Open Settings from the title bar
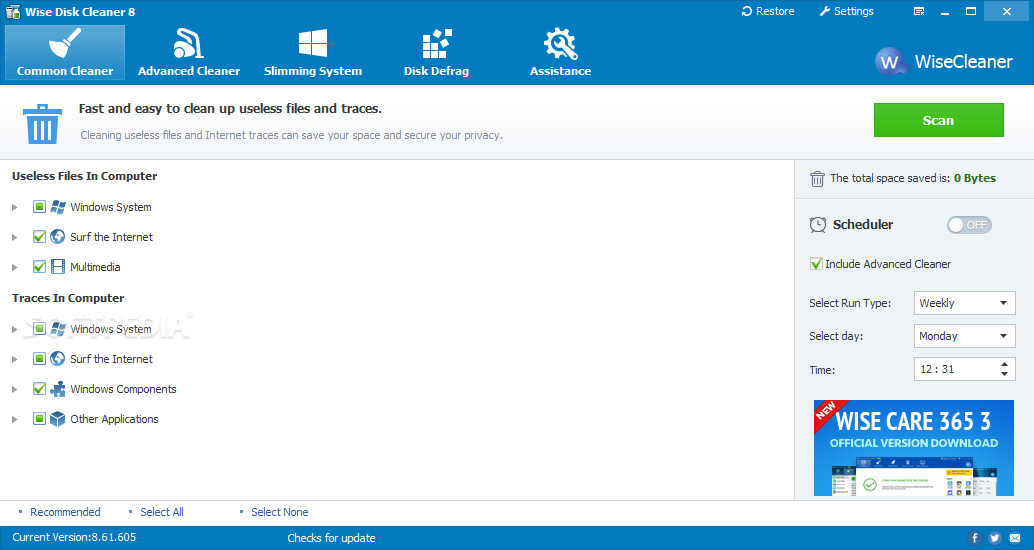This screenshot has height=550, width=1034. pyautogui.click(x=846, y=11)
